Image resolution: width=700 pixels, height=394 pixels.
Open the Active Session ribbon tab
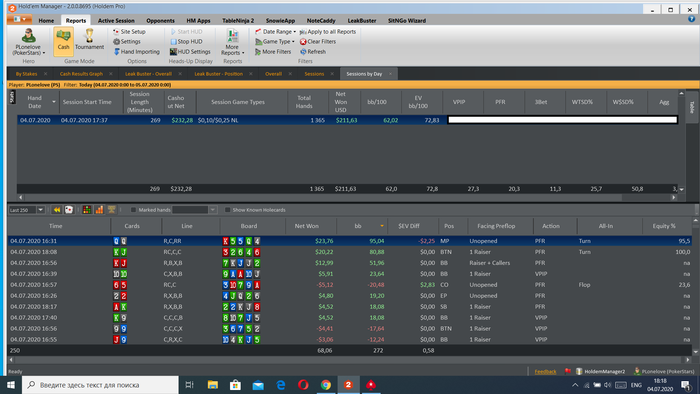116,21
